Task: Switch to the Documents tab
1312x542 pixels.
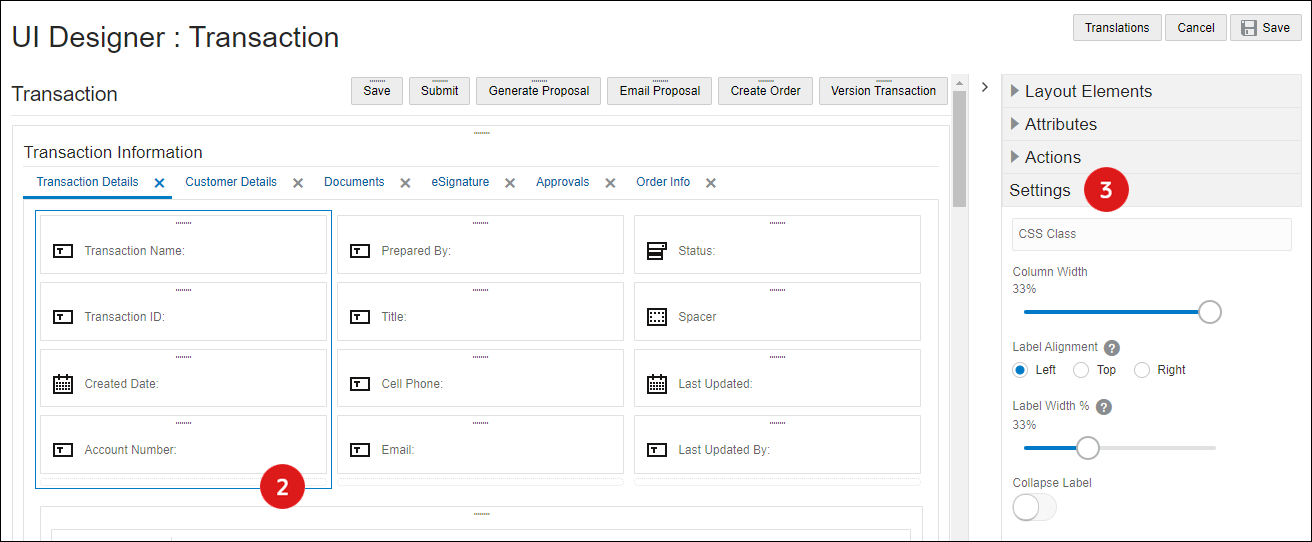Action: 354,182
